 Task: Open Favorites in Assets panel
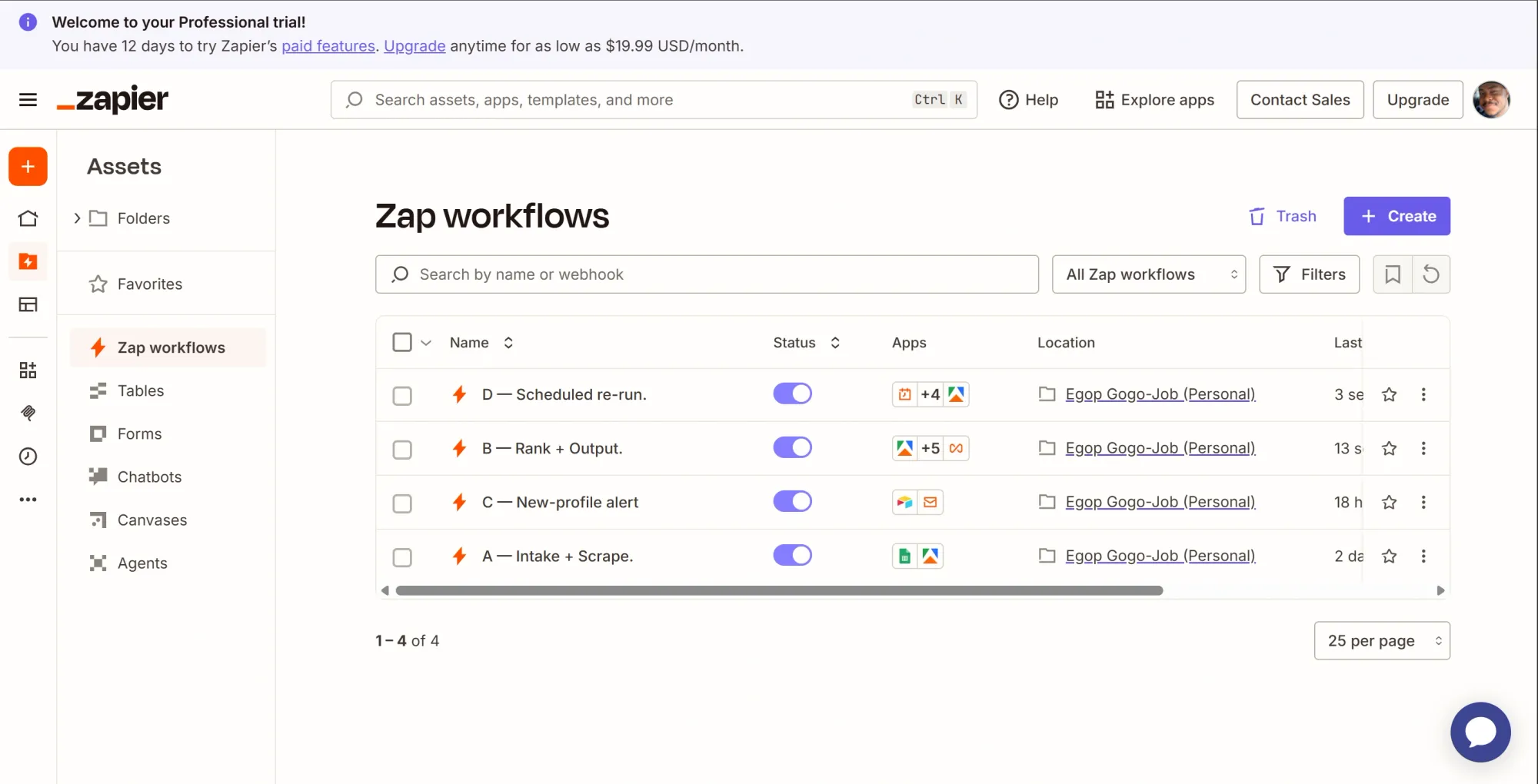pyautogui.click(x=150, y=284)
